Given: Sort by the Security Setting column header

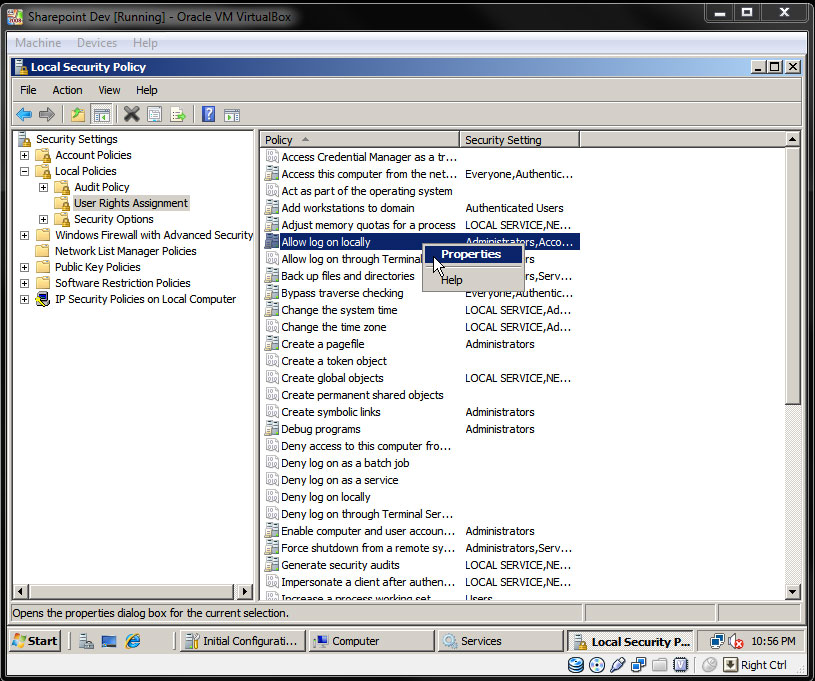Looking at the screenshot, I should pyautogui.click(x=519, y=140).
